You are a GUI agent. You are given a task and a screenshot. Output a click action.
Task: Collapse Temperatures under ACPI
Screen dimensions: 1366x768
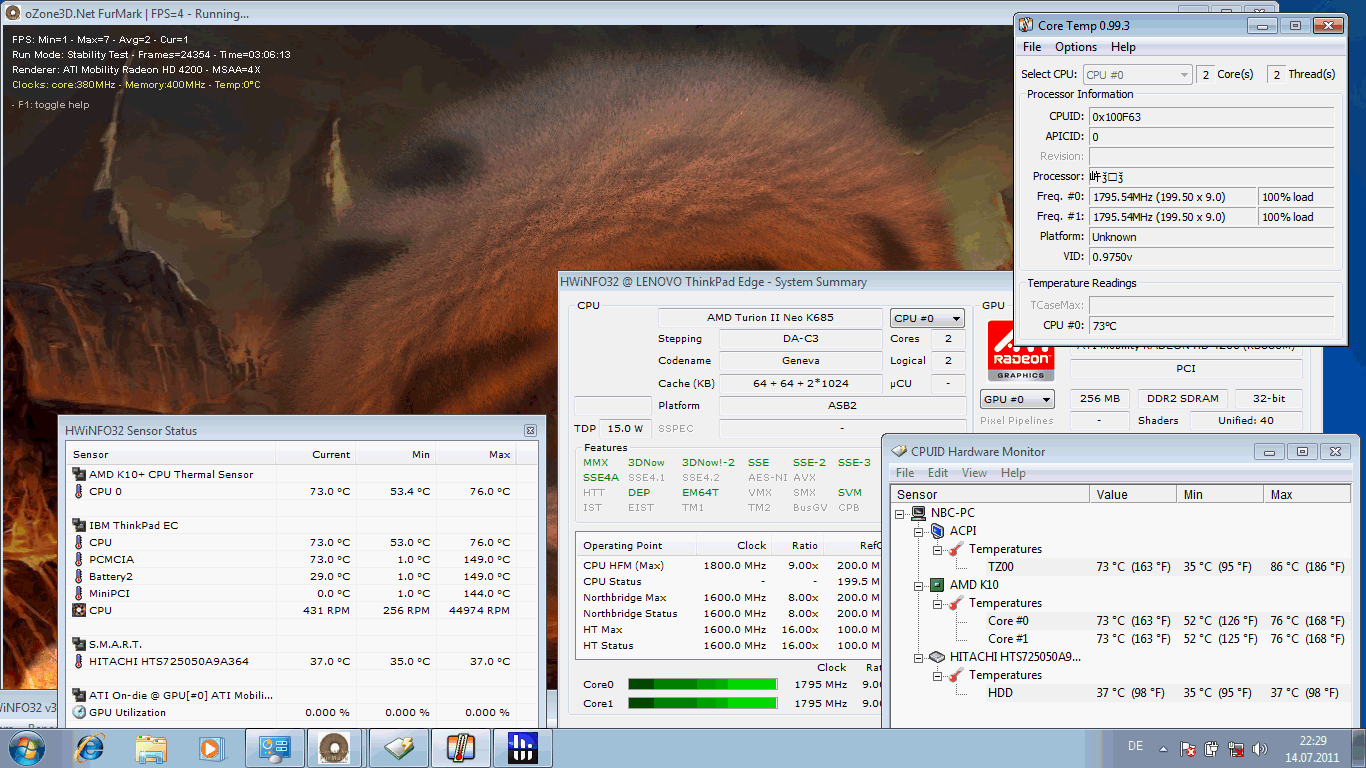point(938,549)
